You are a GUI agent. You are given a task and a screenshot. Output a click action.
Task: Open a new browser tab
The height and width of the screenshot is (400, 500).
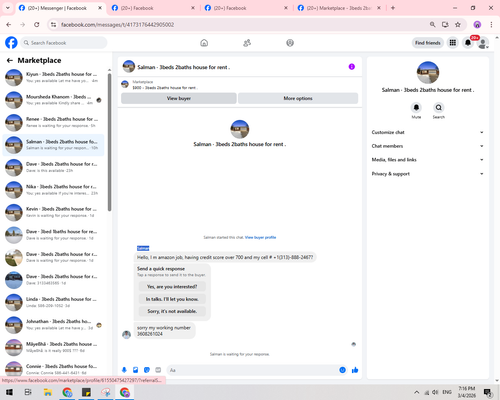pos(393,8)
